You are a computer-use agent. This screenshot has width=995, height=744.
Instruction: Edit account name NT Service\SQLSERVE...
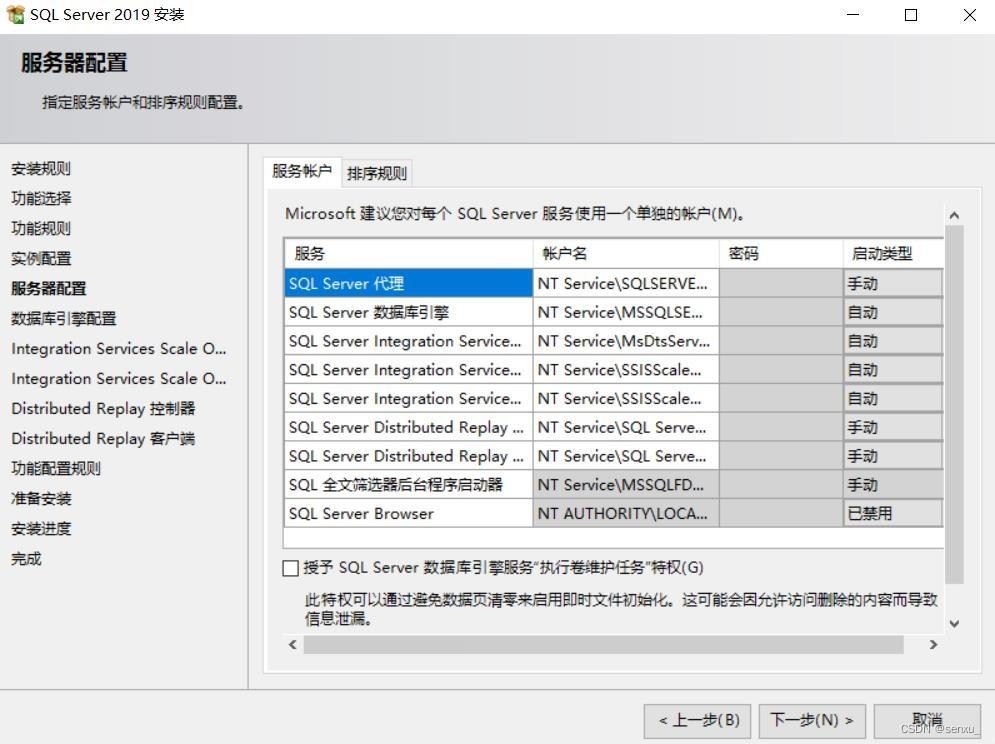pyautogui.click(x=626, y=283)
